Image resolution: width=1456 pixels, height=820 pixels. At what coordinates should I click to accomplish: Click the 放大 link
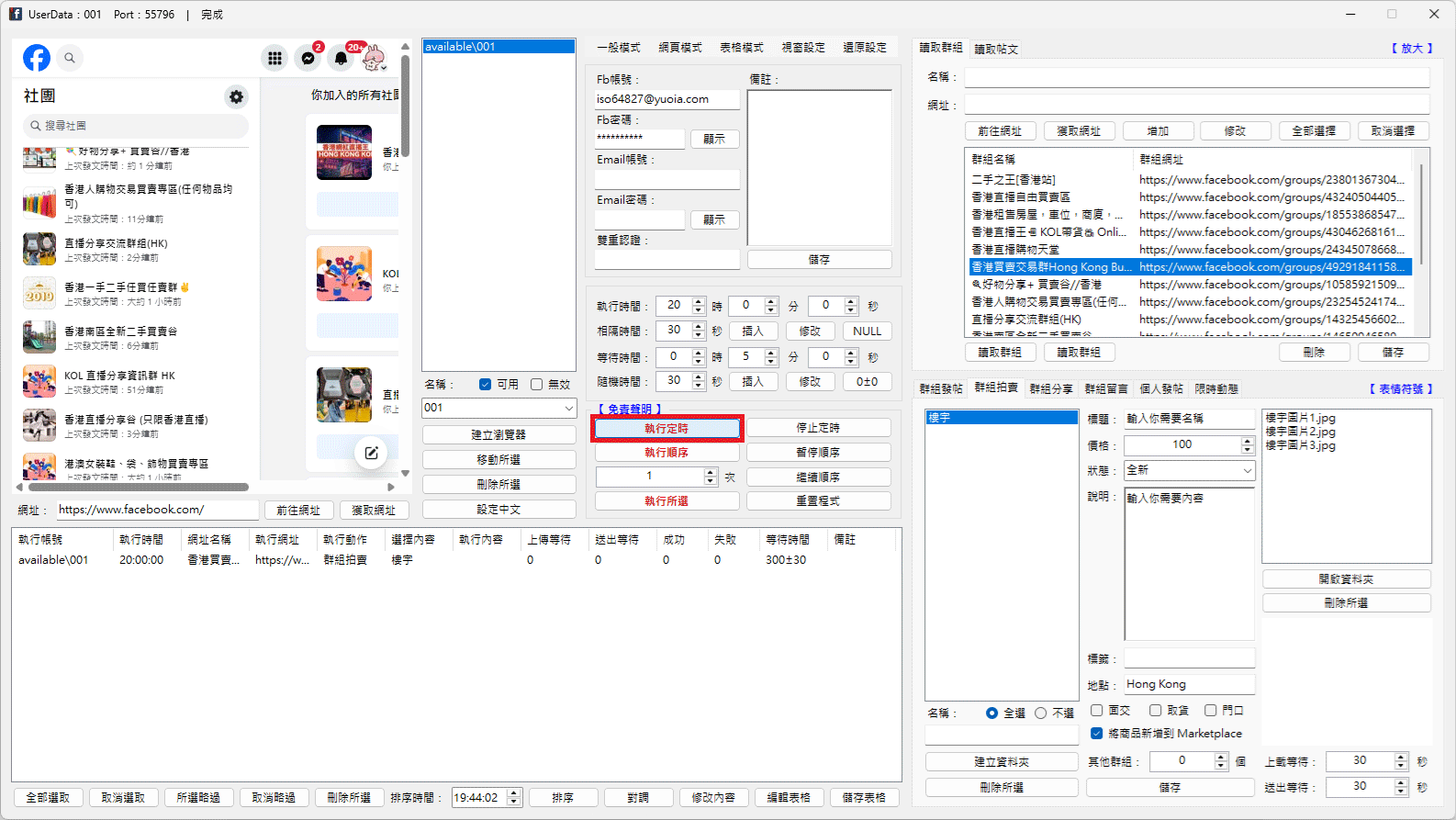tap(1412, 49)
